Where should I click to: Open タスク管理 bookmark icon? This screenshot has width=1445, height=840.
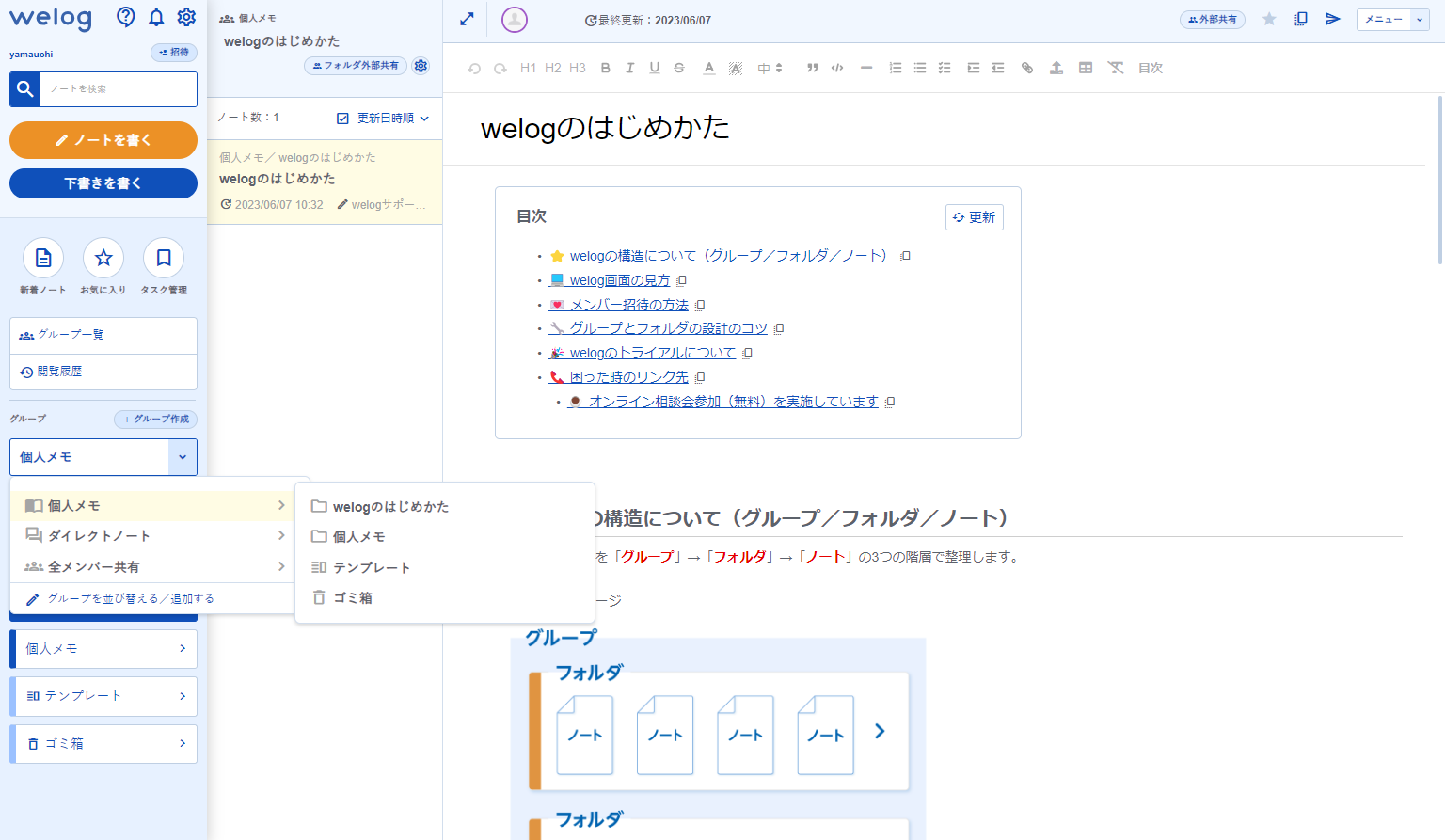coord(164,258)
